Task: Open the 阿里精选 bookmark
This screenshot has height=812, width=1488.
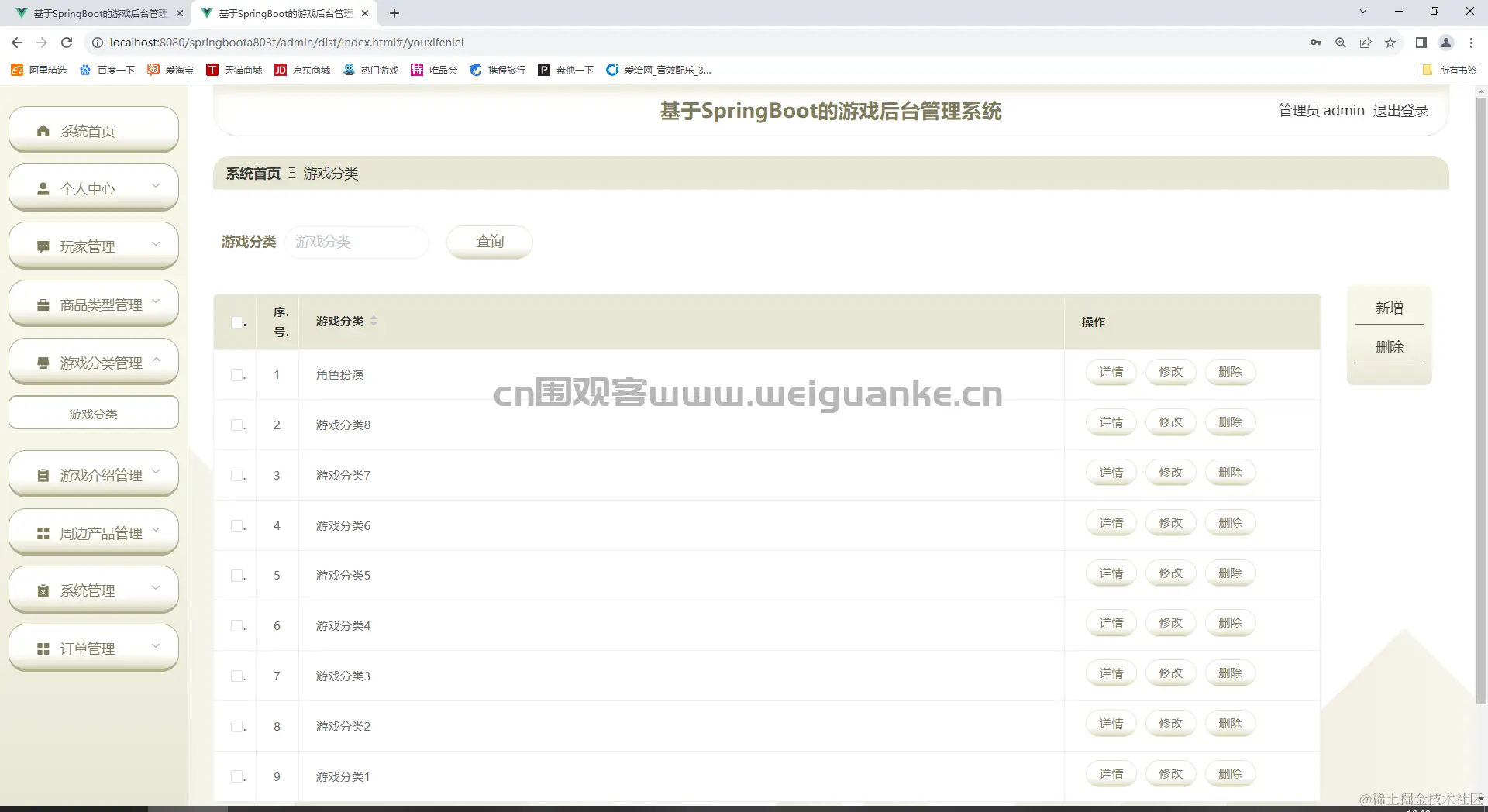Action: point(39,70)
